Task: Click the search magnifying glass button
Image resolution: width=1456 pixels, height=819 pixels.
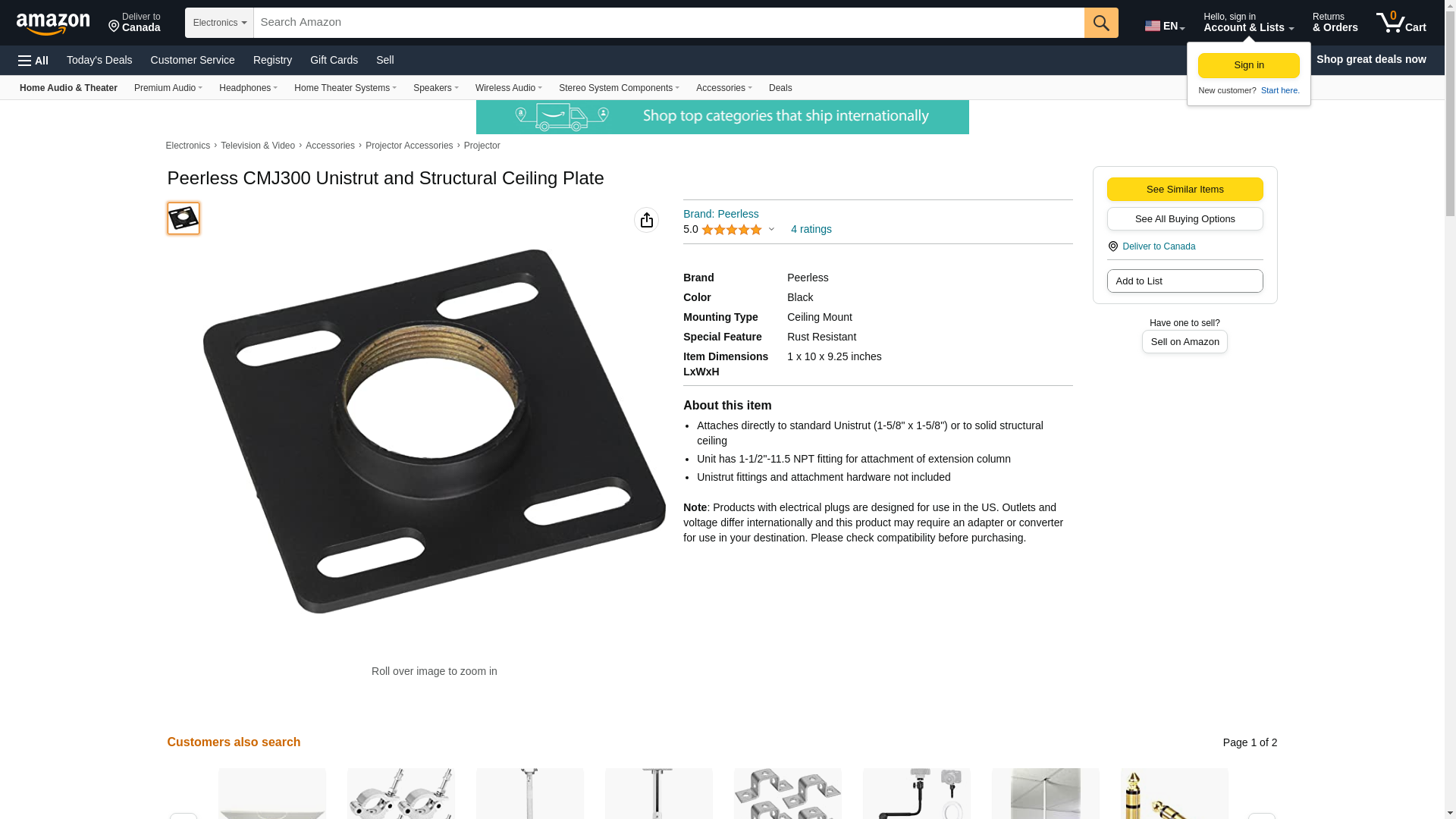Action: (1101, 23)
